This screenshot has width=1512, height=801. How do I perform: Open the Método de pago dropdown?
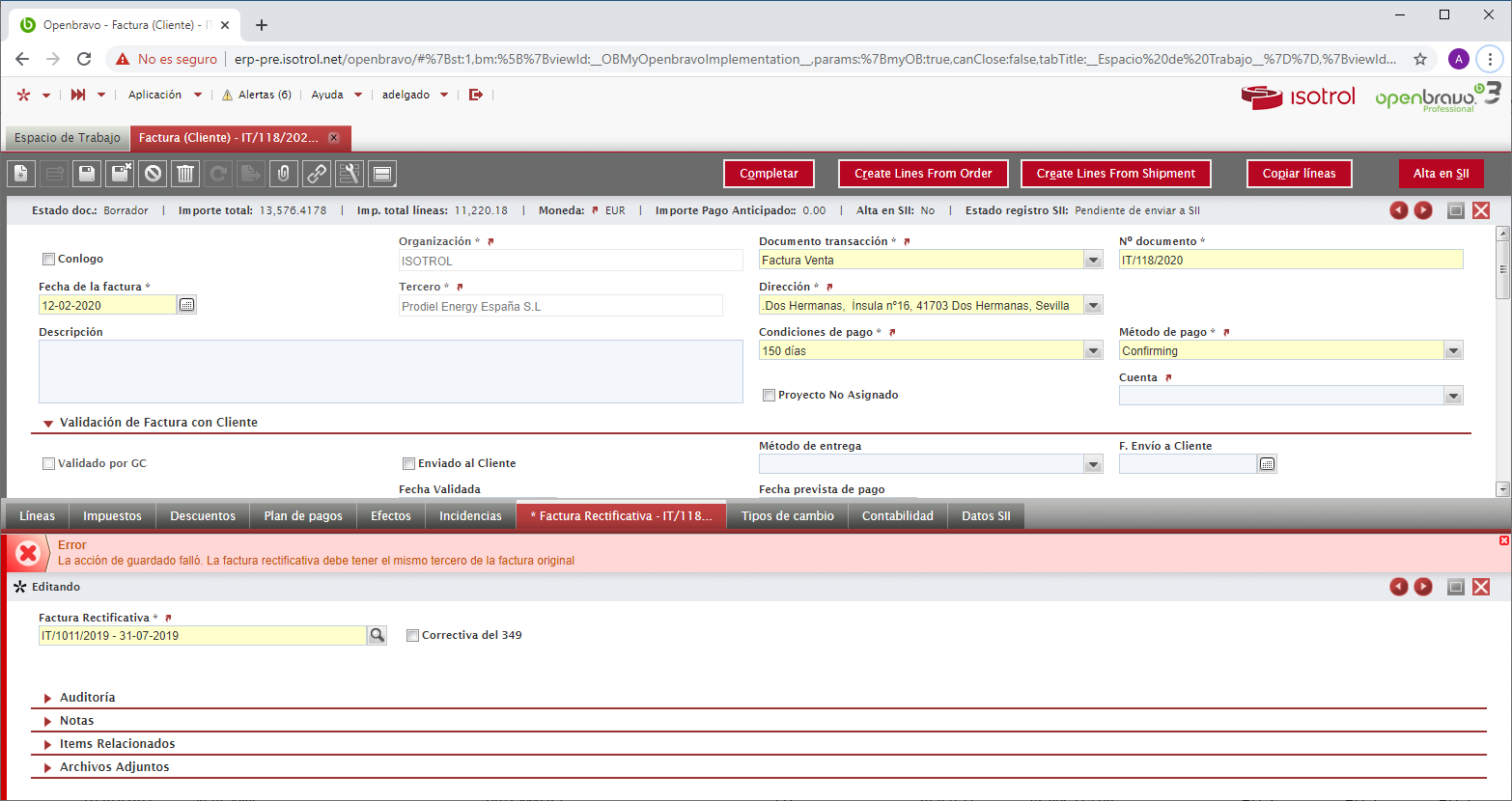tap(1453, 351)
